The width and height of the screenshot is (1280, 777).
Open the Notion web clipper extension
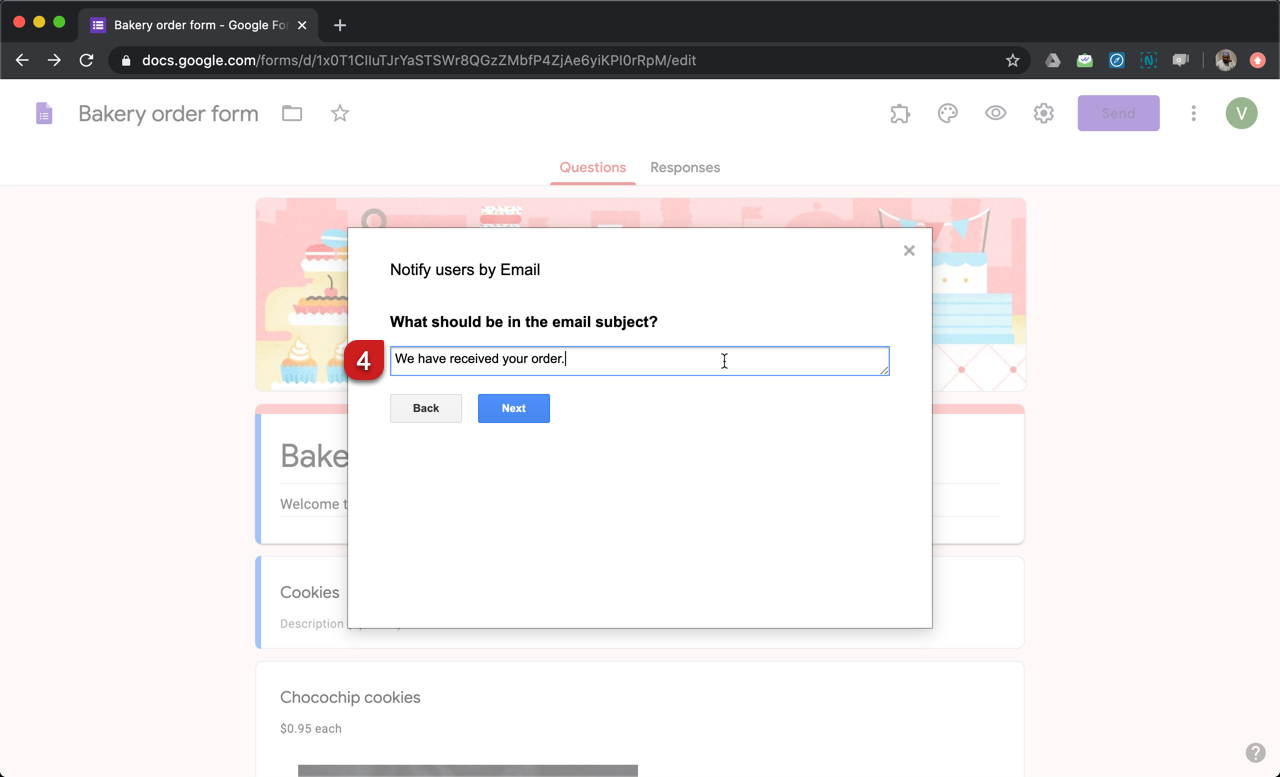point(1148,59)
